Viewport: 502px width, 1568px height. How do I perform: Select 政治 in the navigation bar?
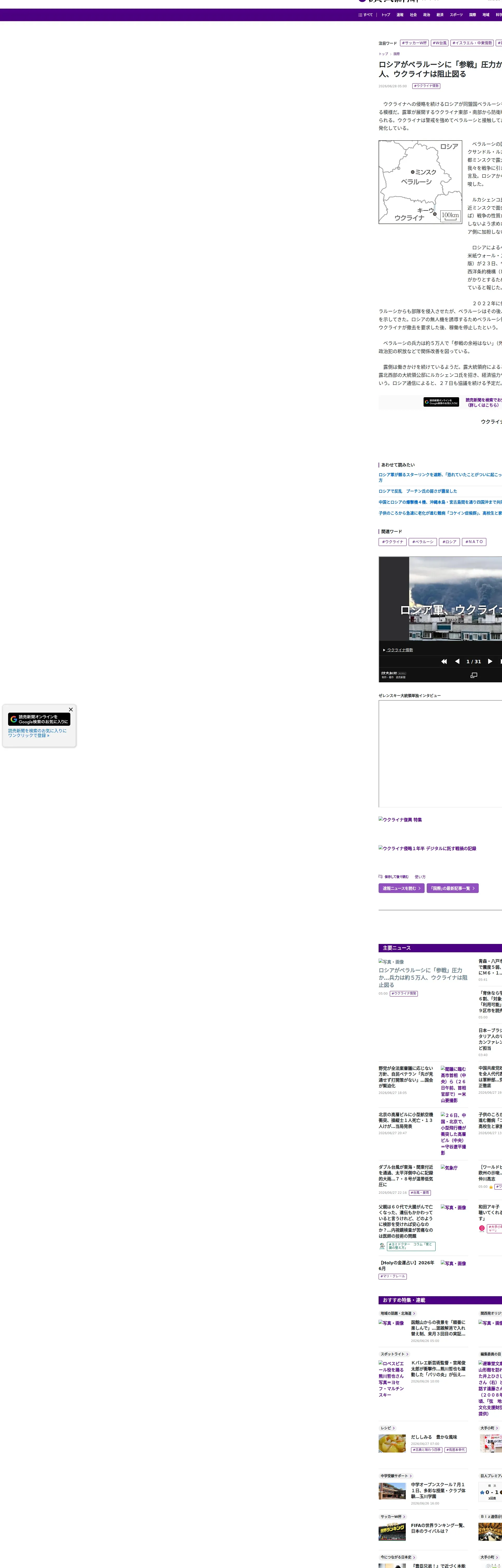click(426, 15)
